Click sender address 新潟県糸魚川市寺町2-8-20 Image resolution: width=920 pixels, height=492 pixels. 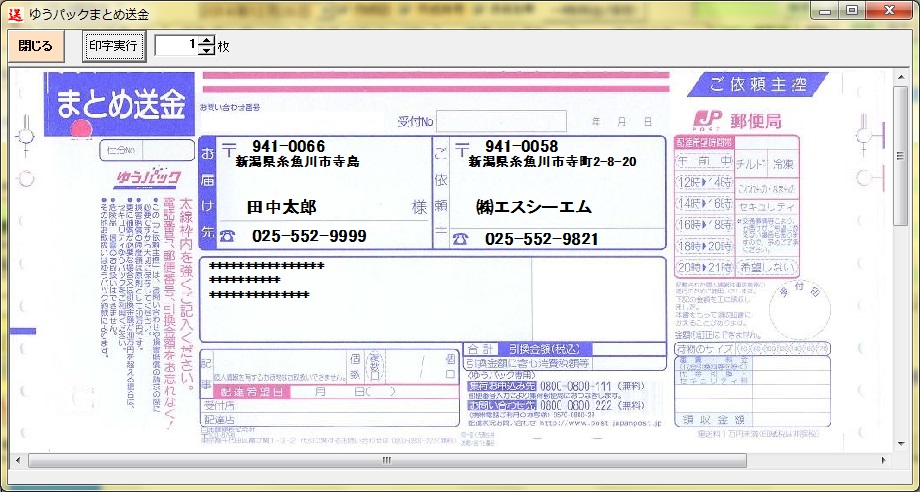click(552, 162)
